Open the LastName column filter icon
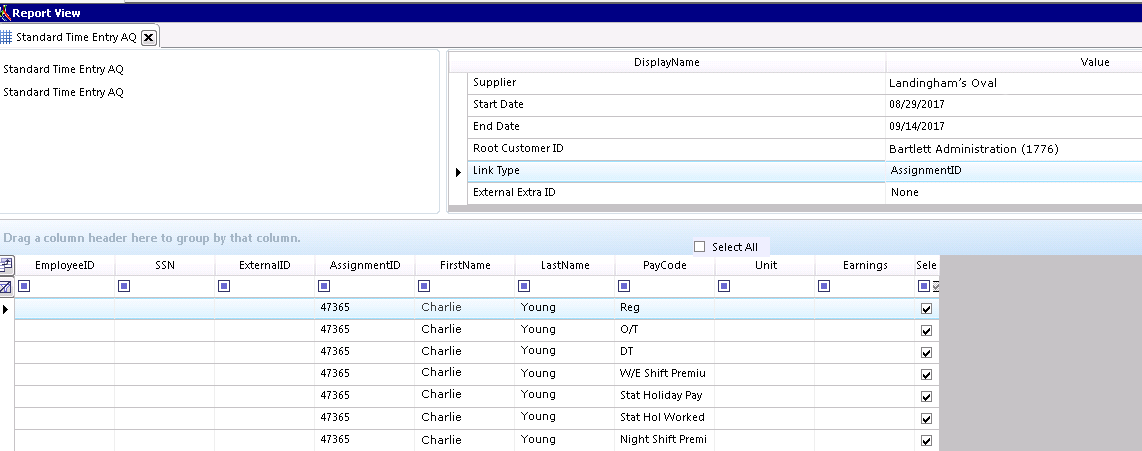The image size is (1142, 451). point(524,286)
